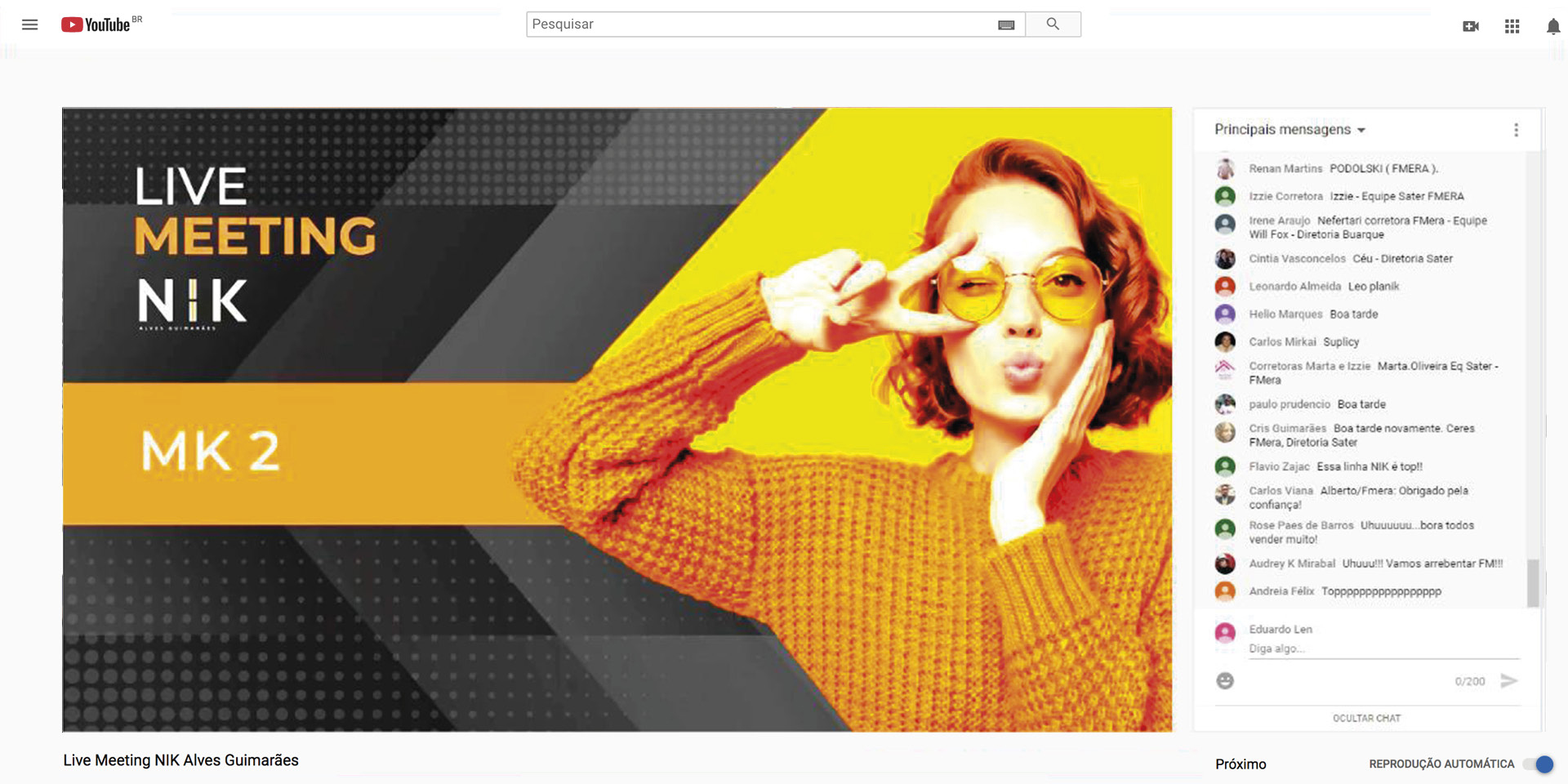Click the chat scrollbar thumb

click(1533, 582)
